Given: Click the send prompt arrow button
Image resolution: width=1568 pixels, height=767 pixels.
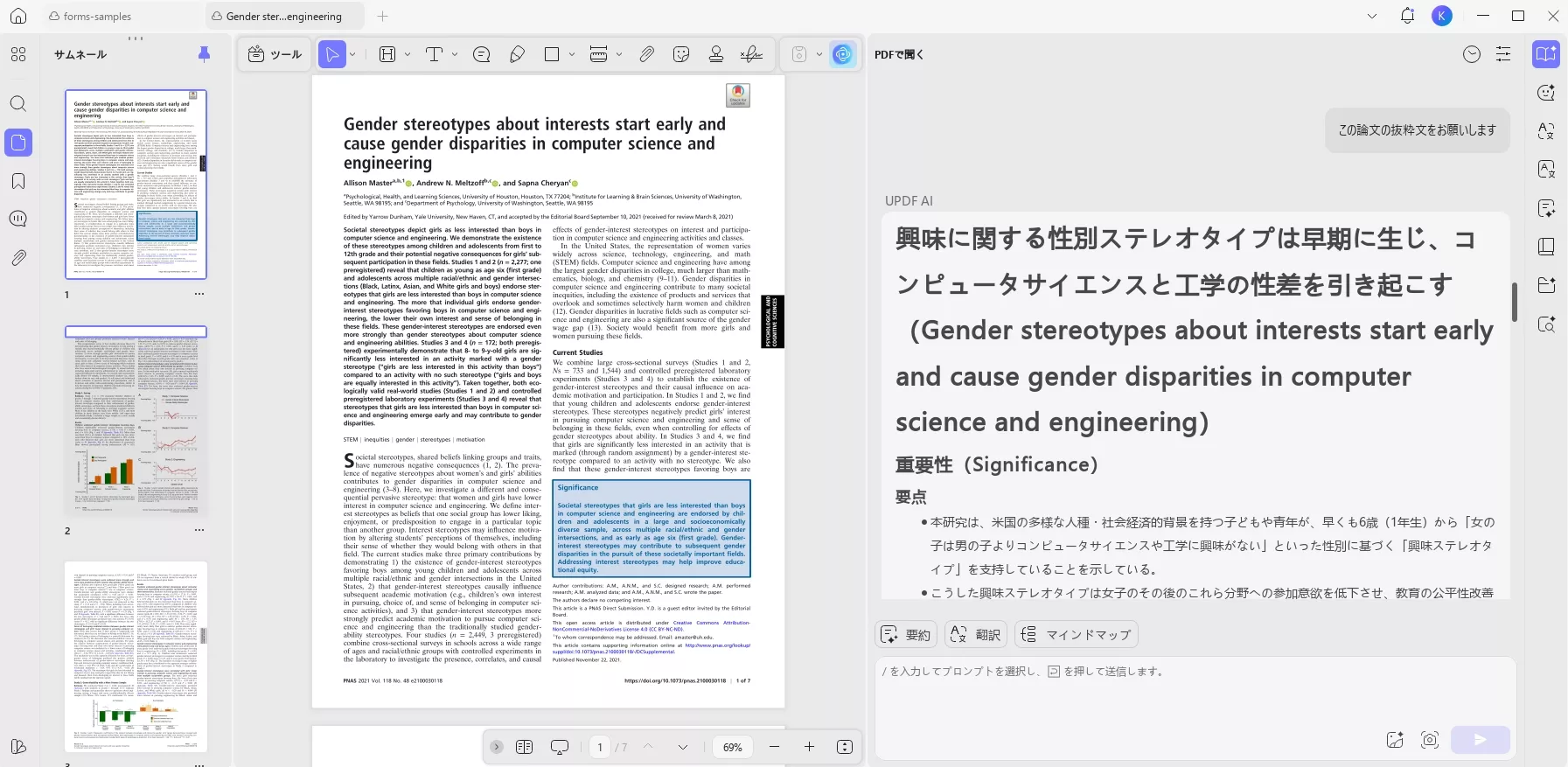Looking at the screenshot, I should click(1480, 740).
